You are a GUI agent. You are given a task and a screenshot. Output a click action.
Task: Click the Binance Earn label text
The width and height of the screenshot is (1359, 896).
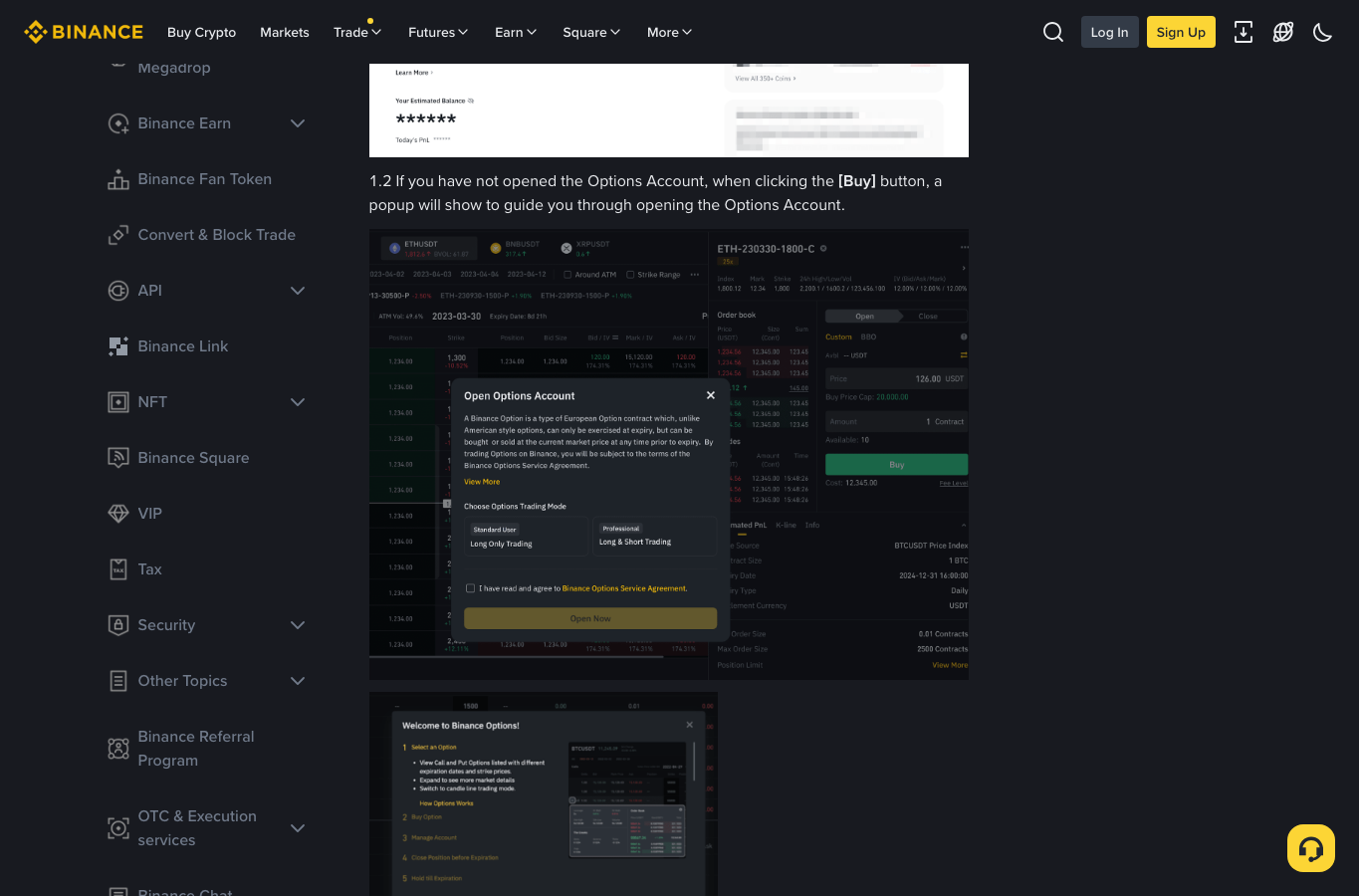[x=184, y=123]
